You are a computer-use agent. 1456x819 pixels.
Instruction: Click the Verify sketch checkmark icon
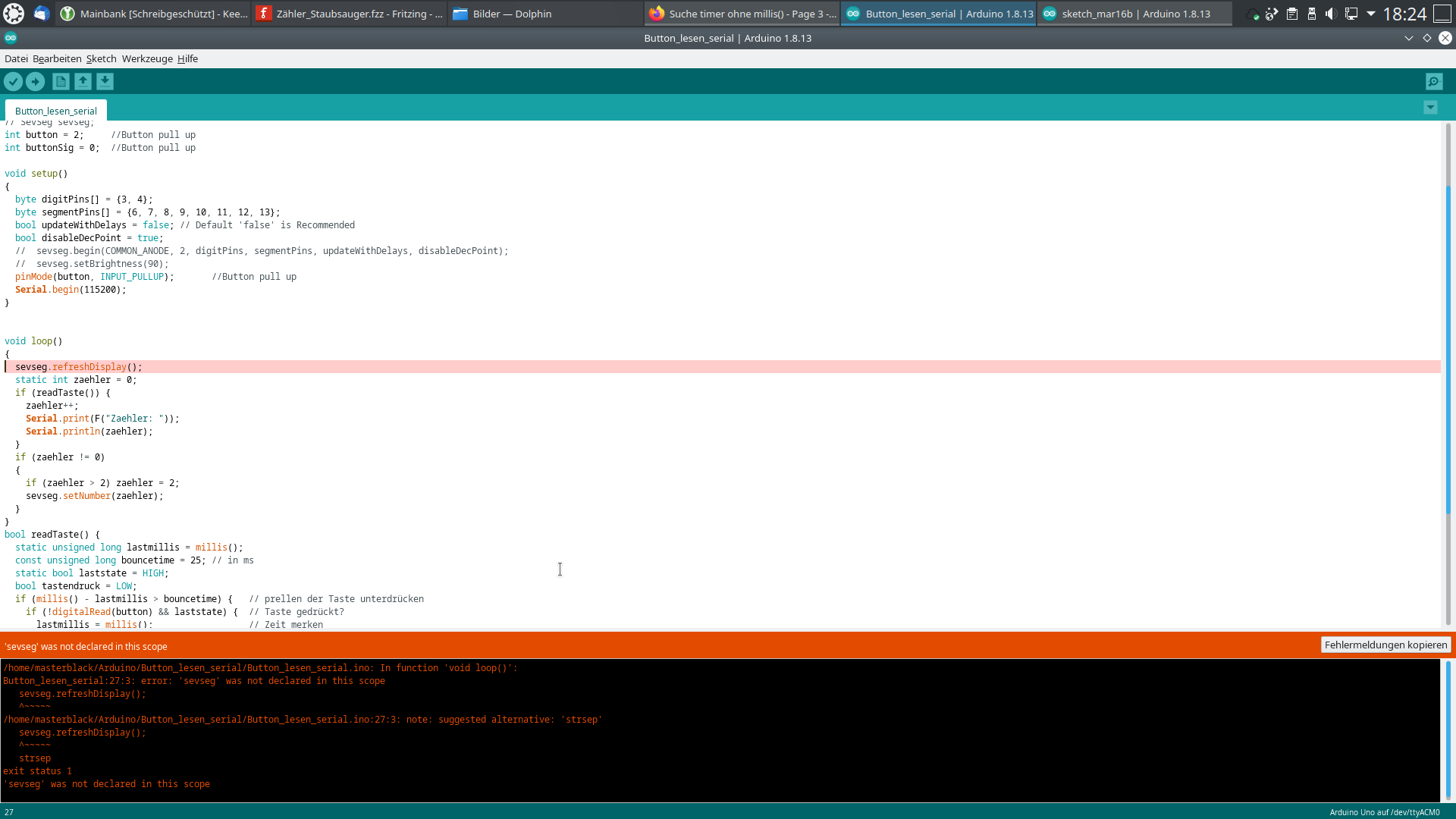[x=13, y=82]
